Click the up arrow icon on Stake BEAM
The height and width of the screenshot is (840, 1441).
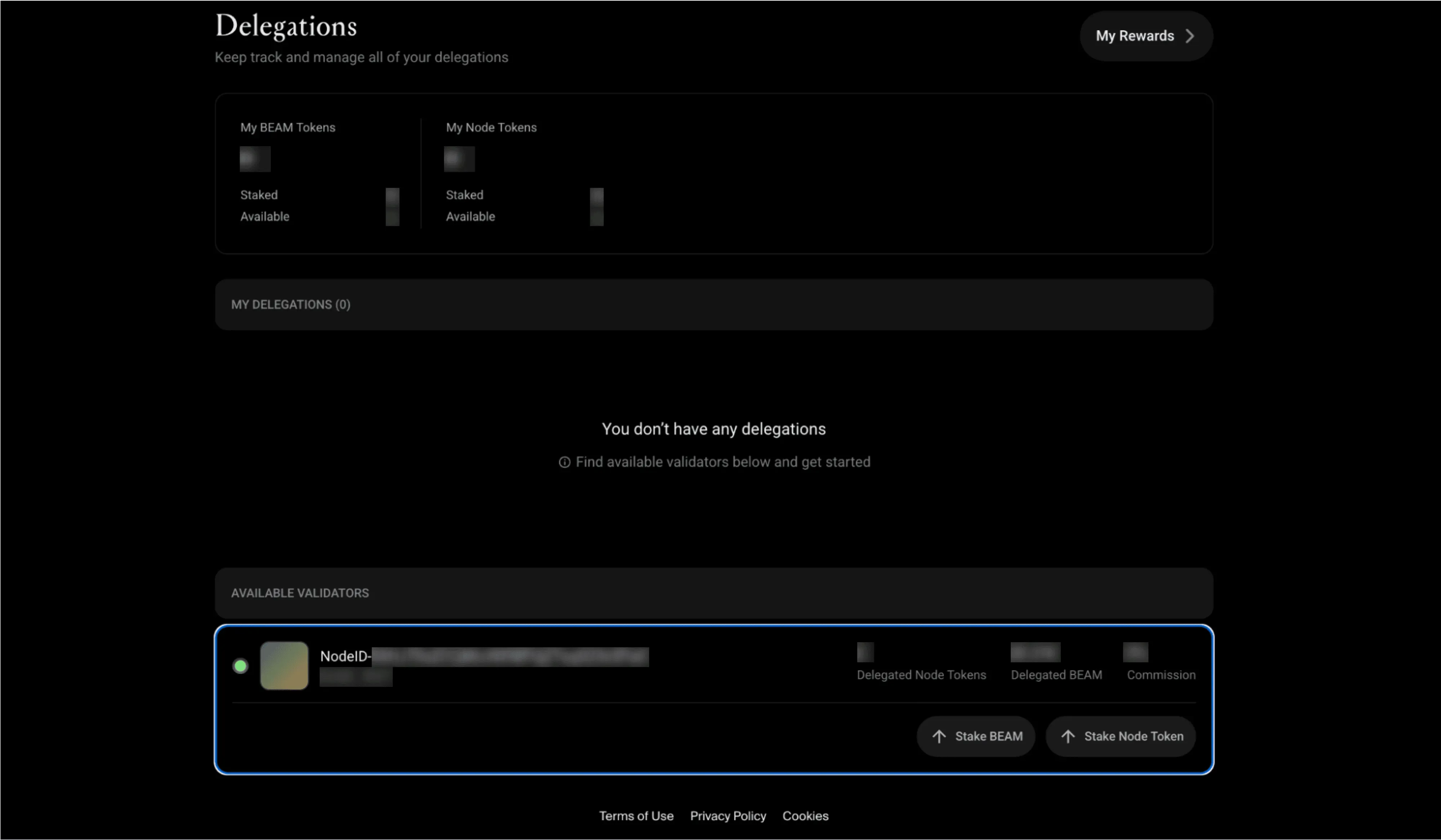click(939, 737)
